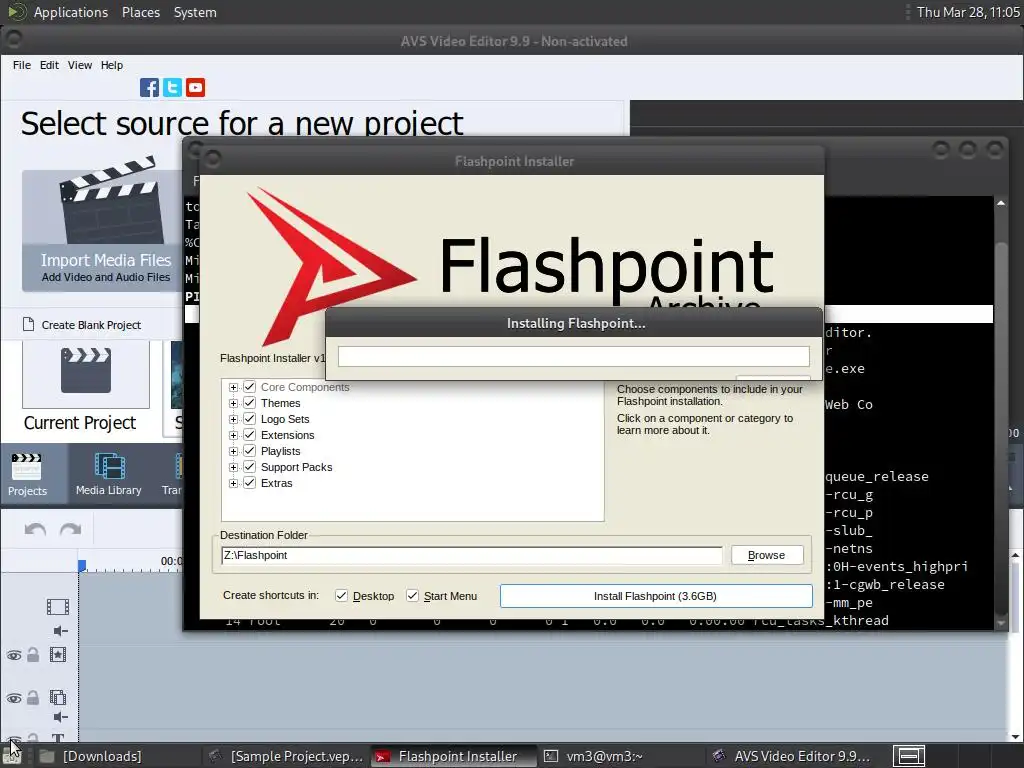Viewport: 1024px width, 768px height.
Task: Open the Facebook icon in AVS toolbar
Action: pos(149,88)
